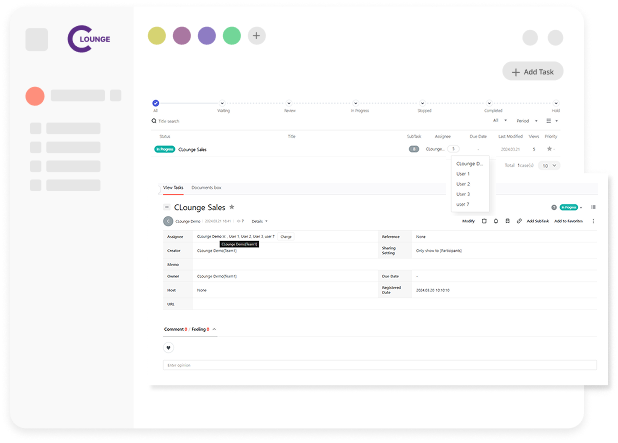This screenshot has height=443, width=618.
Task: Click Add Subtask
Action: (x=538, y=221)
